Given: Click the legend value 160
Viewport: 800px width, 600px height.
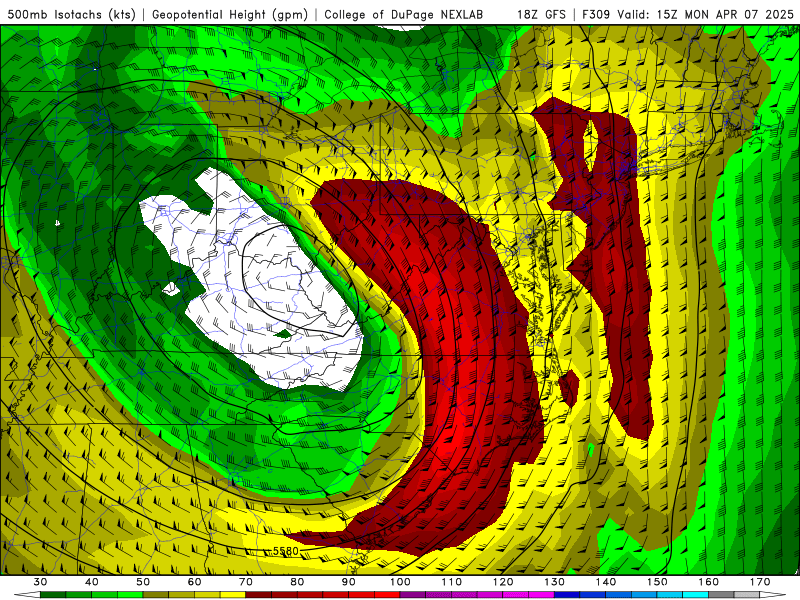Looking at the screenshot, I should [x=709, y=582].
